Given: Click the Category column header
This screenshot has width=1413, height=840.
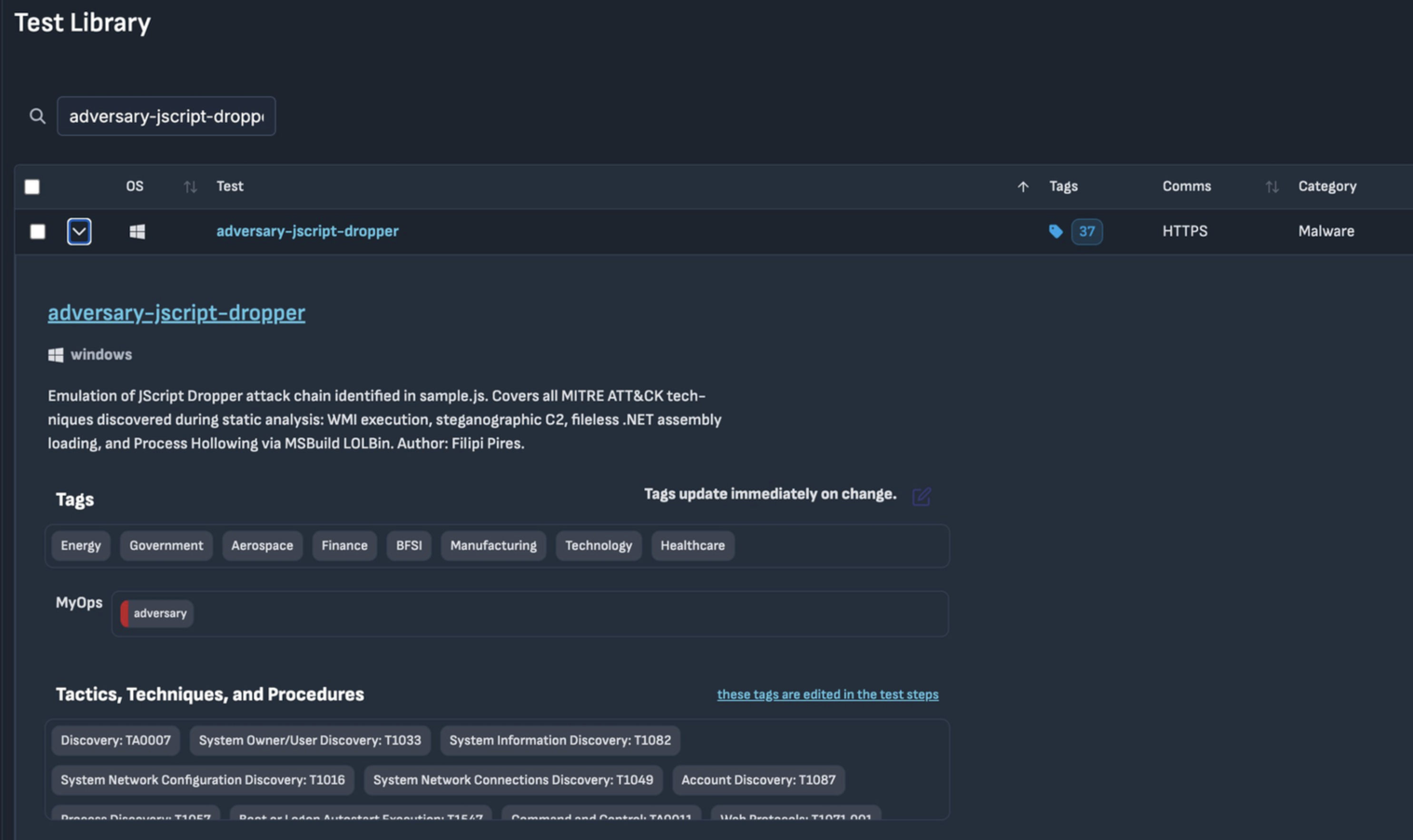Looking at the screenshot, I should coord(1327,186).
